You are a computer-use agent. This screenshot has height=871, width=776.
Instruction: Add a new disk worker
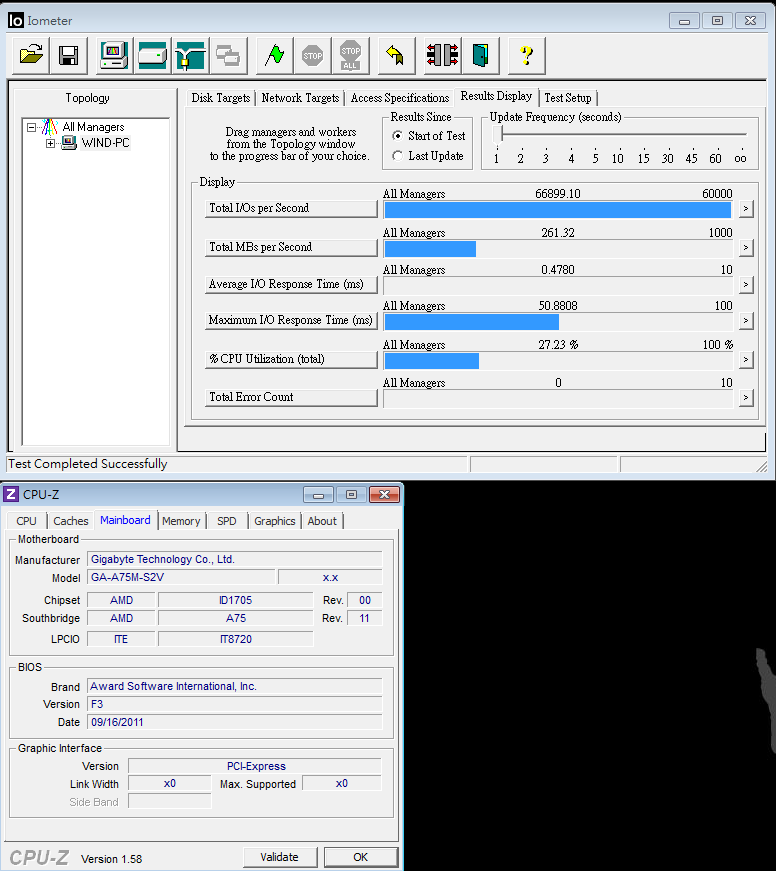coord(152,55)
